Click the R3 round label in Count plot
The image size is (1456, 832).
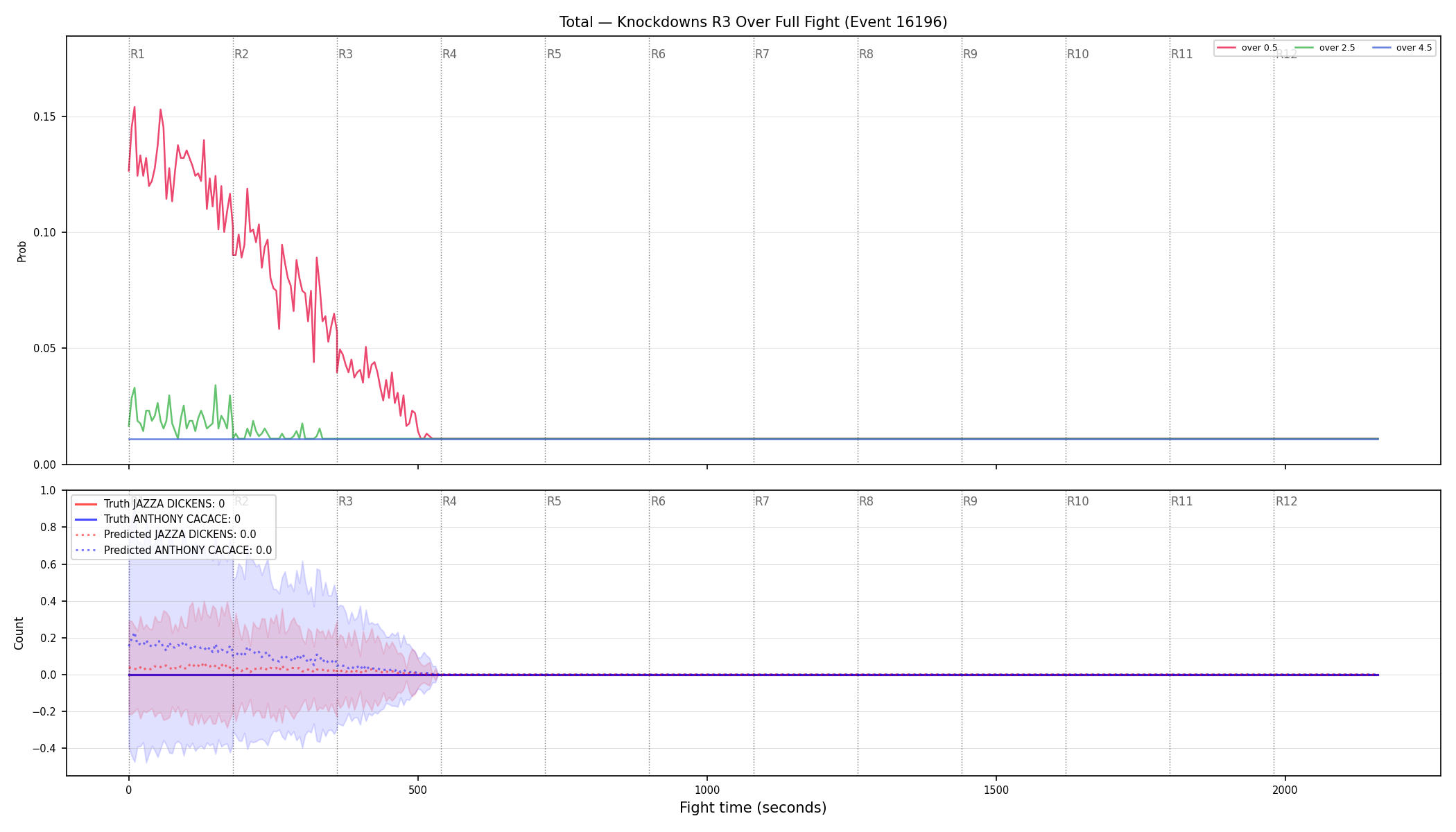345,501
